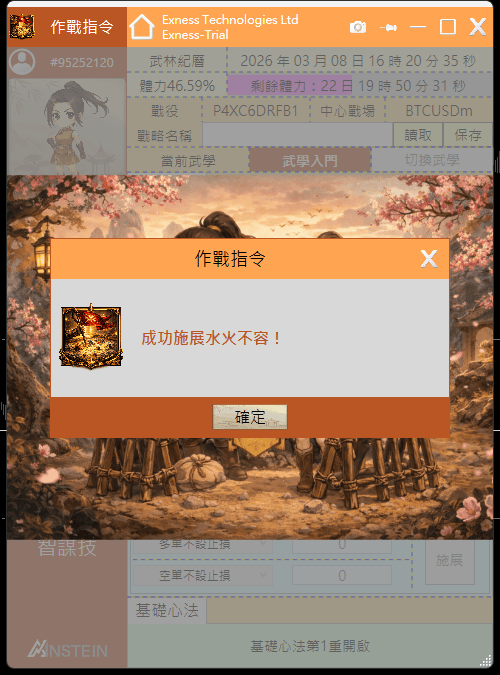Open the 切換武學 tab
This screenshot has width=500, height=675.
point(432,160)
